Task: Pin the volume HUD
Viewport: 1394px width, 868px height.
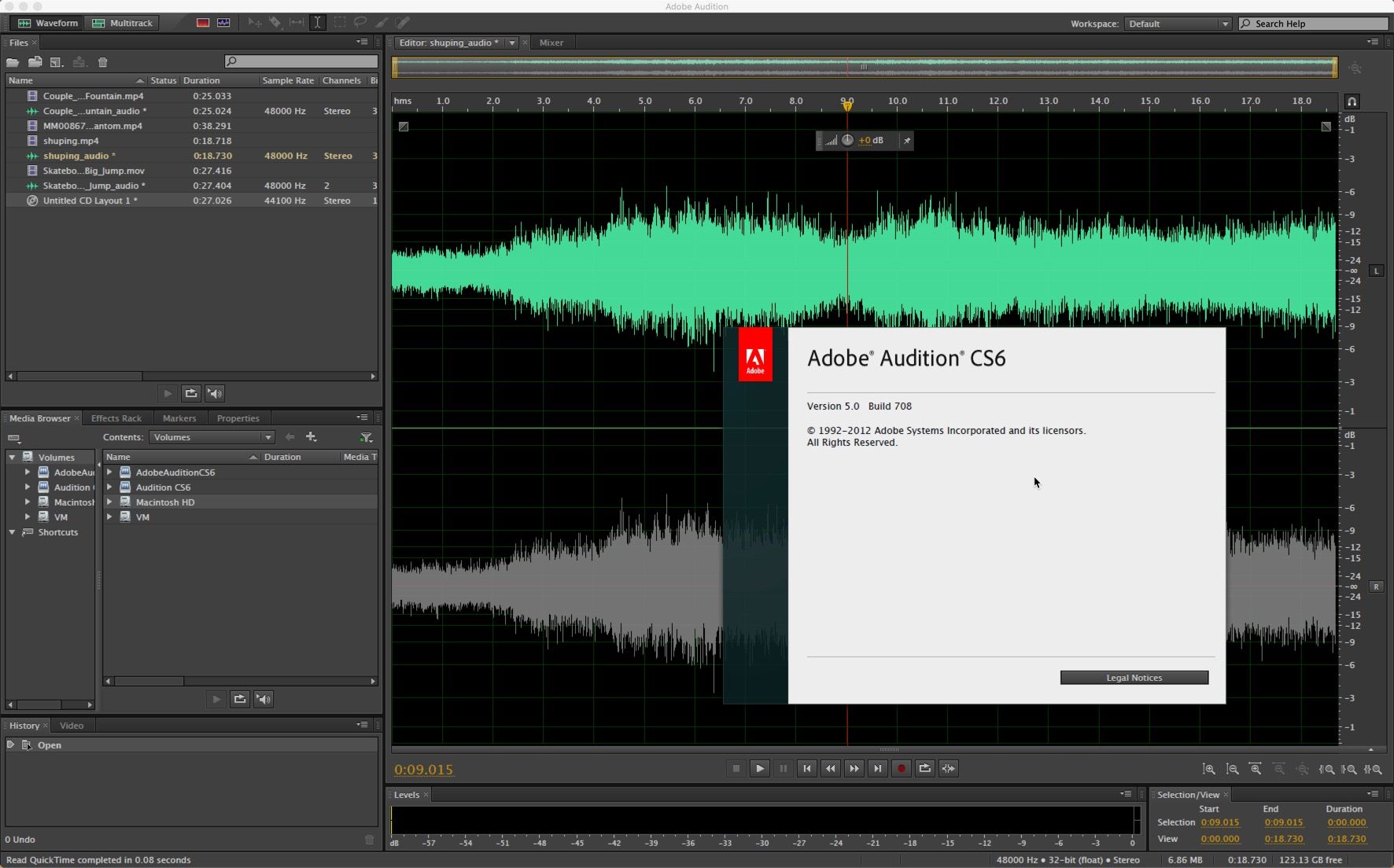Action: (x=906, y=141)
